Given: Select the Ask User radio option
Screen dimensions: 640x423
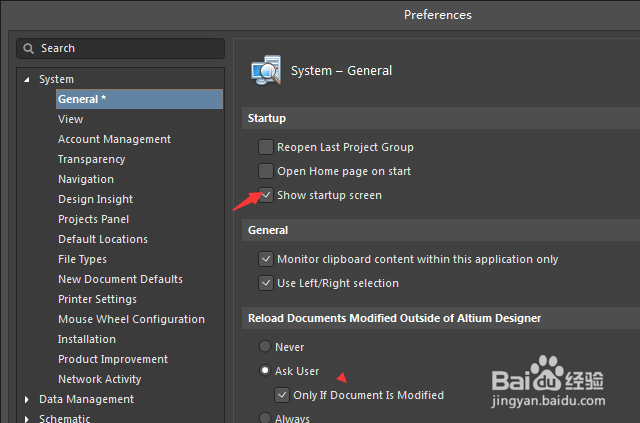Looking at the screenshot, I should [265, 371].
